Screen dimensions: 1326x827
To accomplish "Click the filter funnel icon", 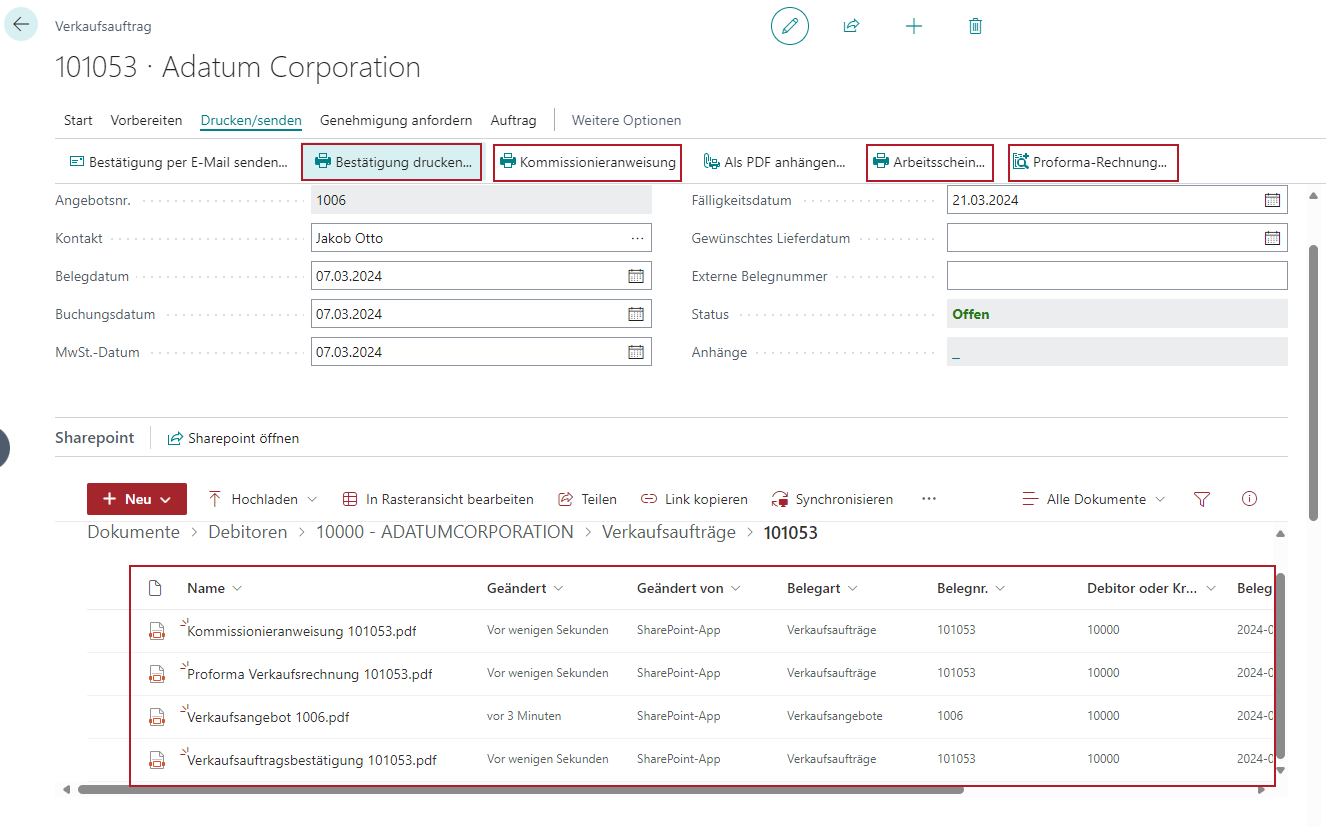I will (x=1202, y=499).
